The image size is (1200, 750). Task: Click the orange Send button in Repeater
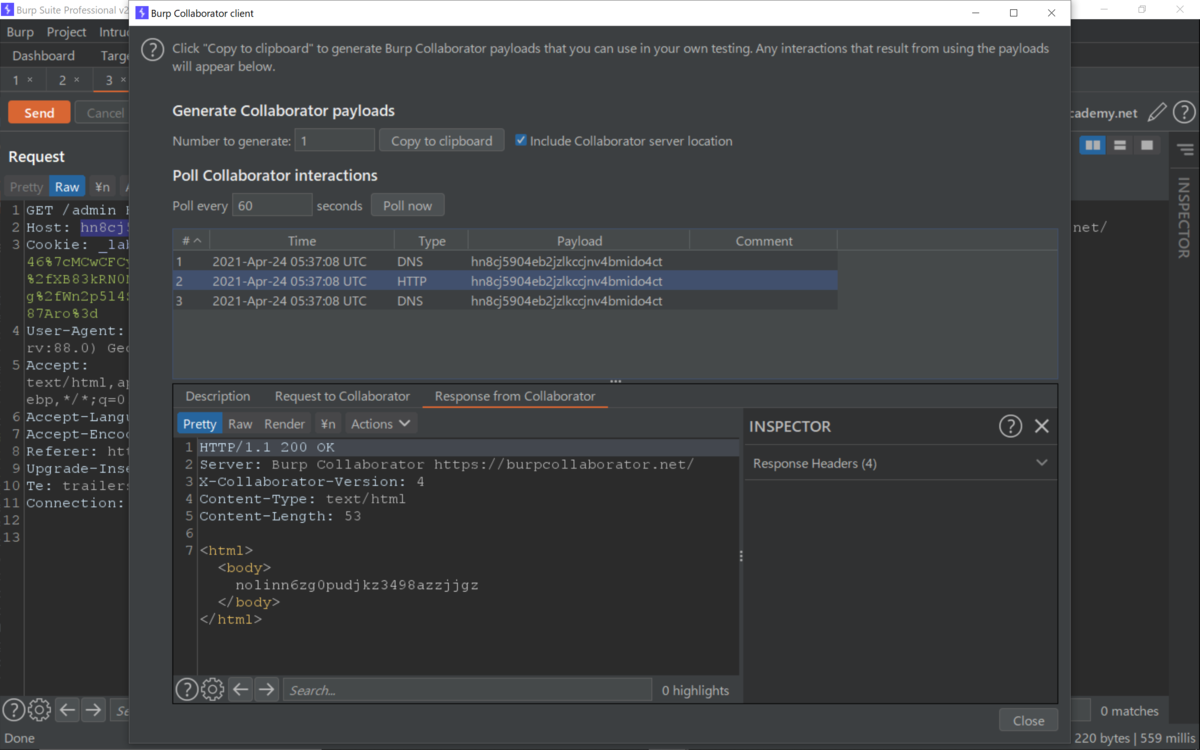pos(39,113)
